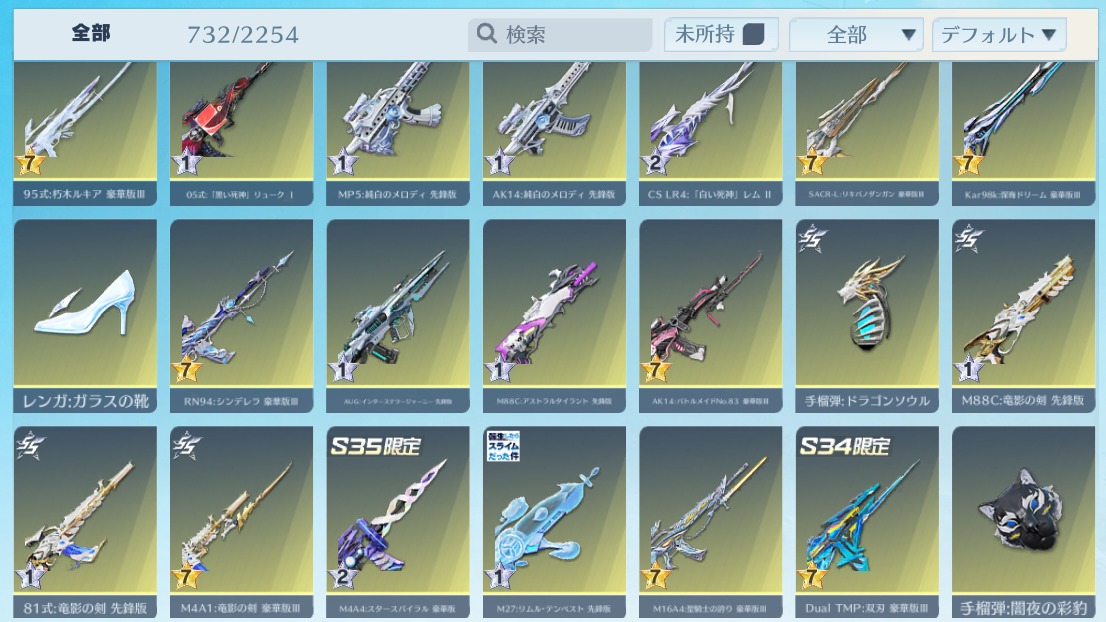Select the M27 リムル・テンペスト slime weapon
The height and width of the screenshot is (622, 1106).
(554, 523)
